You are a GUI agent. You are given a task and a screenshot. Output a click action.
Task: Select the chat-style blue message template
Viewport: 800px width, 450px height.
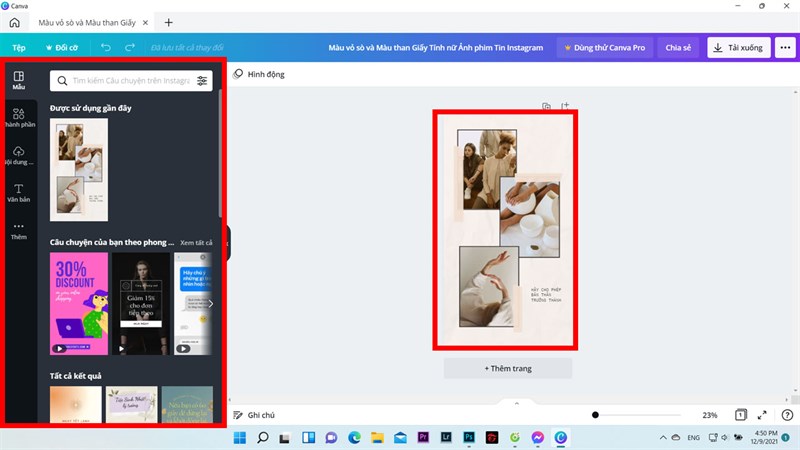click(x=193, y=304)
